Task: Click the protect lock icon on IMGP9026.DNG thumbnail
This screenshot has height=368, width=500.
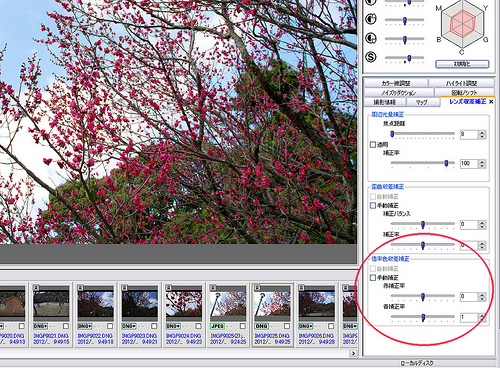Action: [301, 287]
